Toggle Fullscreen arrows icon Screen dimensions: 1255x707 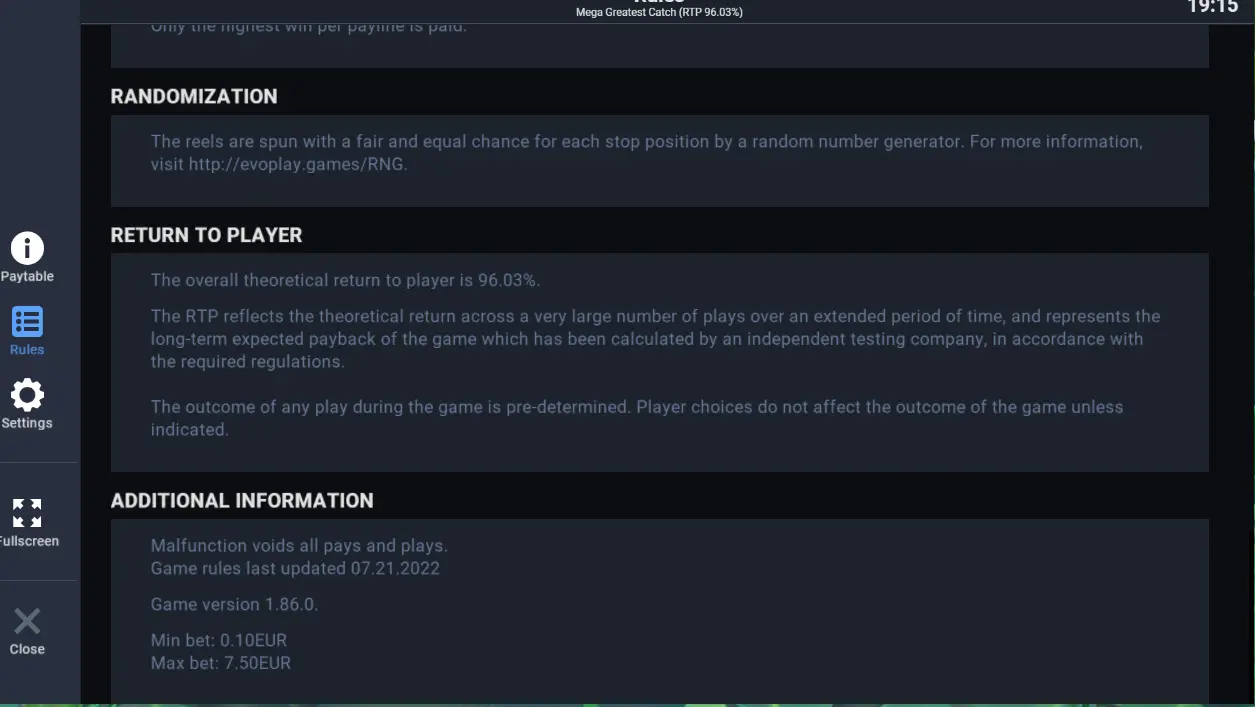click(27, 513)
